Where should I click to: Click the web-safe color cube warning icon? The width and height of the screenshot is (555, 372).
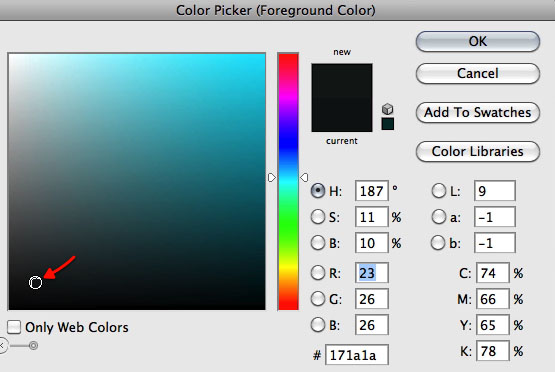388,109
